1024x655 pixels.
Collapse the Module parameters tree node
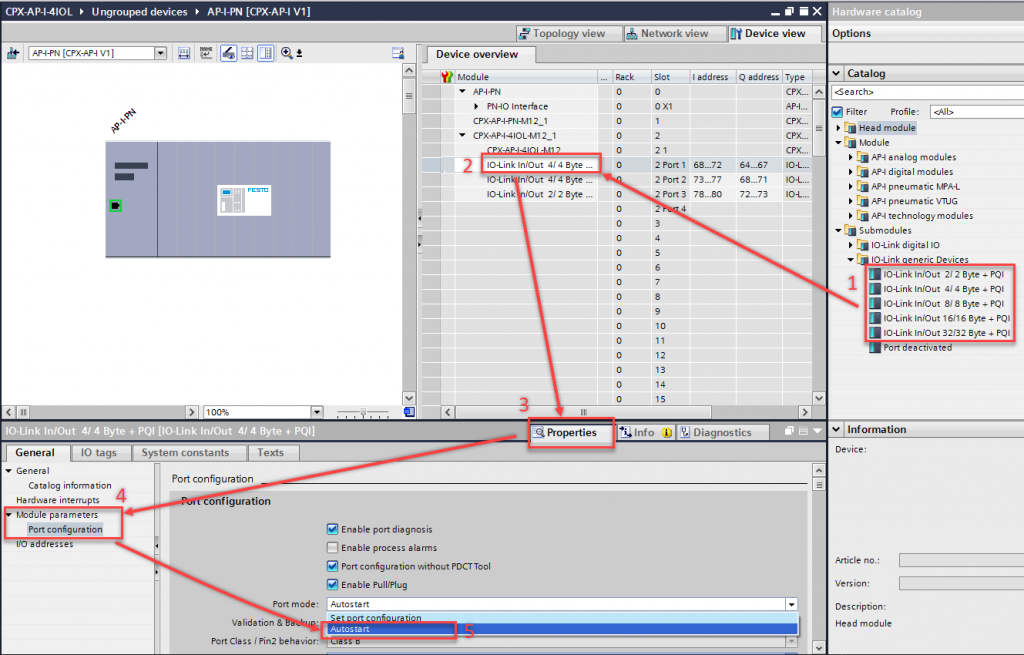pyautogui.click(x=9, y=515)
